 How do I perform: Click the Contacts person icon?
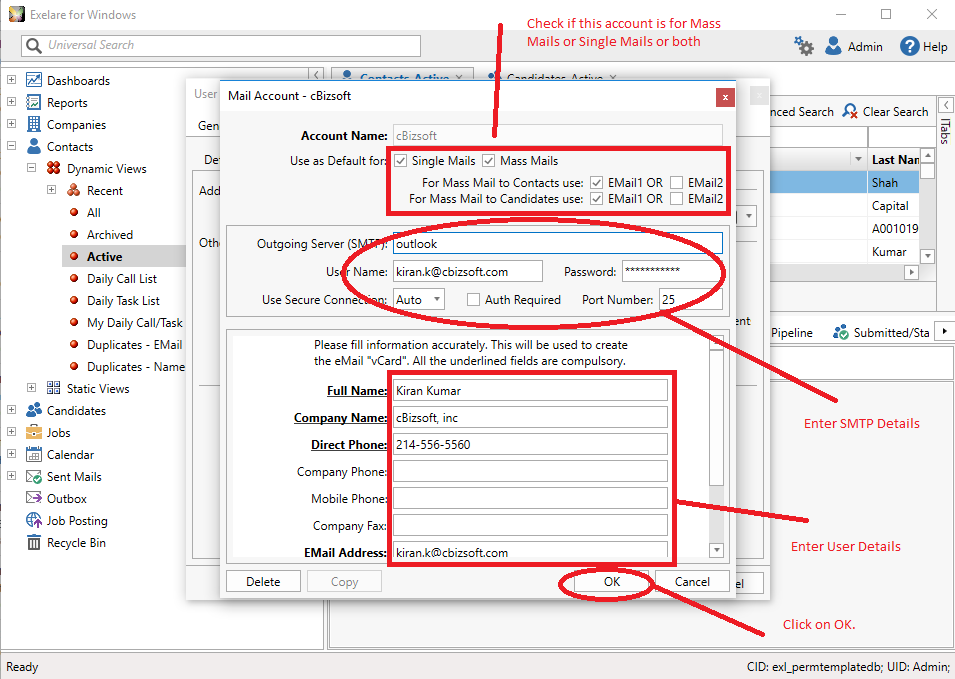tap(33, 146)
